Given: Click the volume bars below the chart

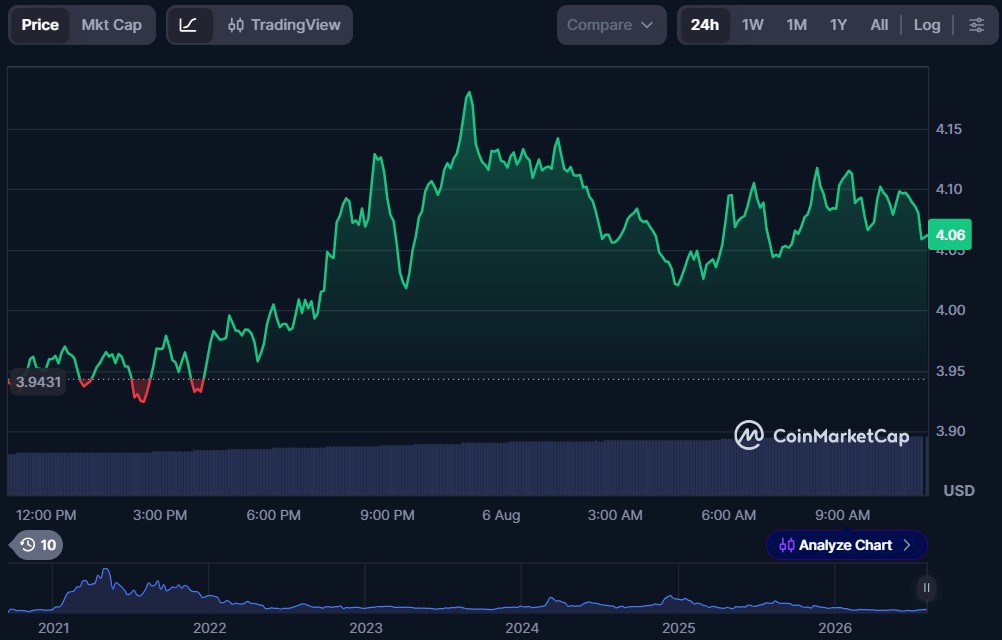Looking at the screenshot, I should pyautogui.click(x=467, y=468).
